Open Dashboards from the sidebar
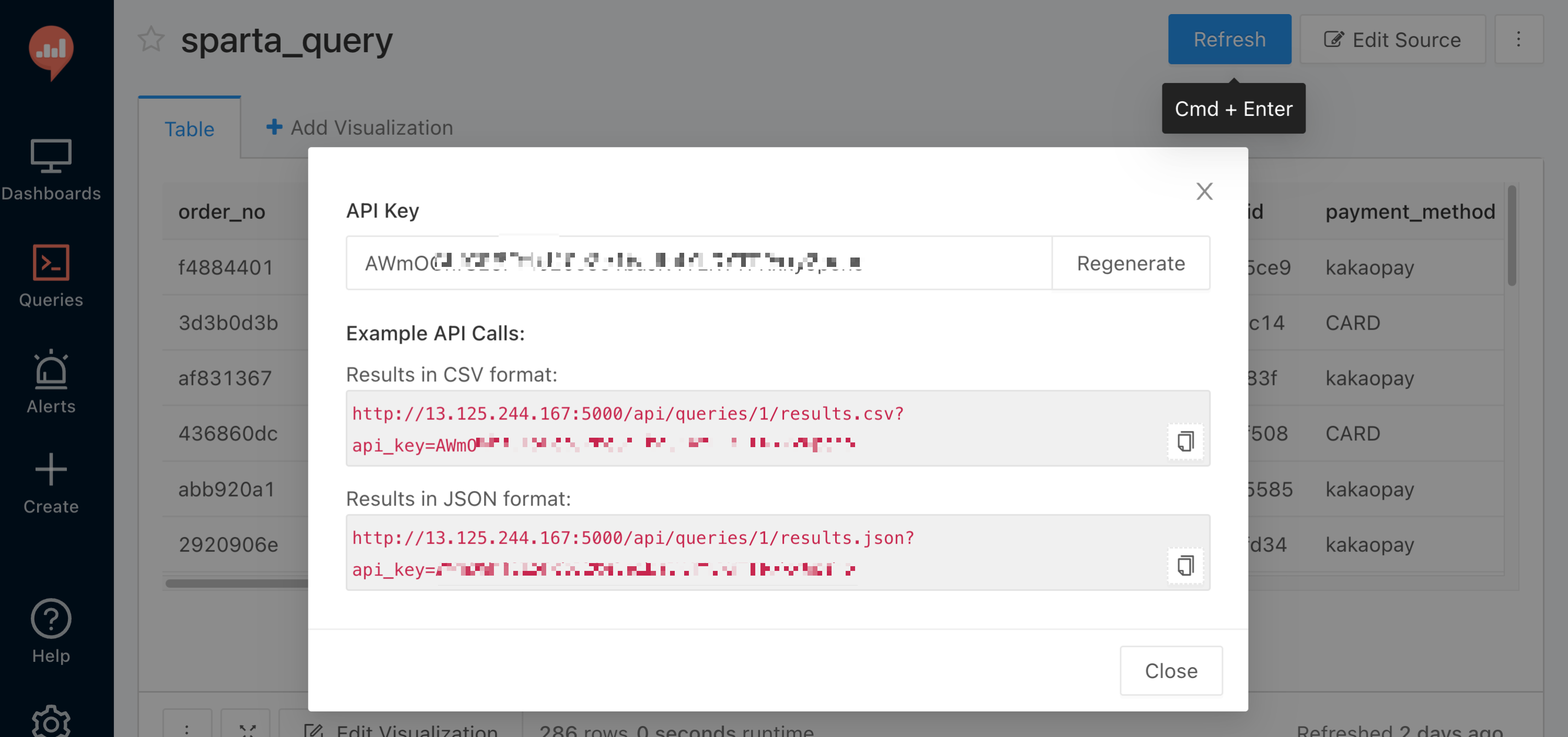The width and height of the screenshot is (1568, 737). pos(51,169)
